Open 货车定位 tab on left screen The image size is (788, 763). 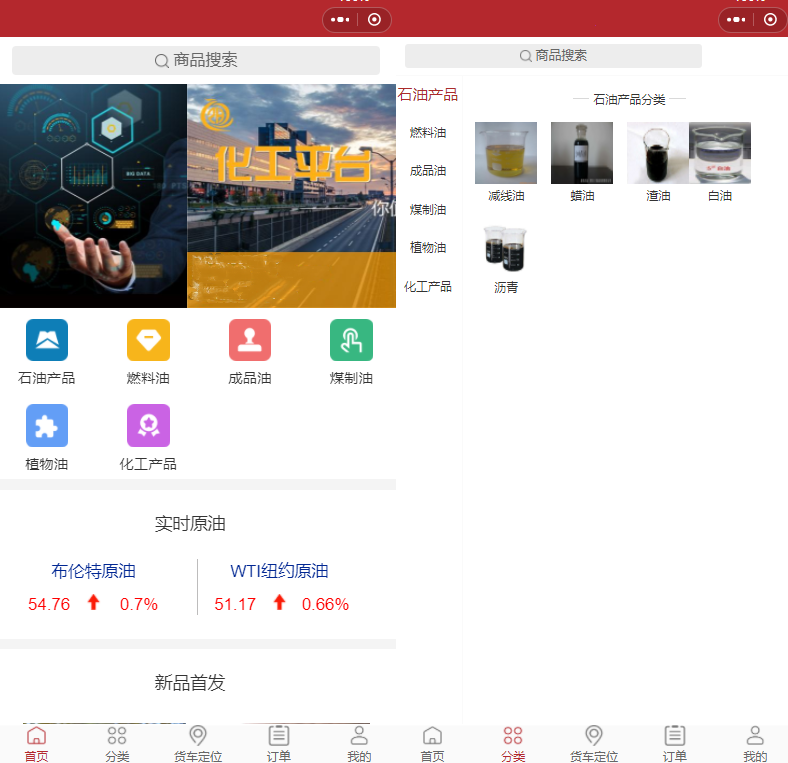point(198,744)
